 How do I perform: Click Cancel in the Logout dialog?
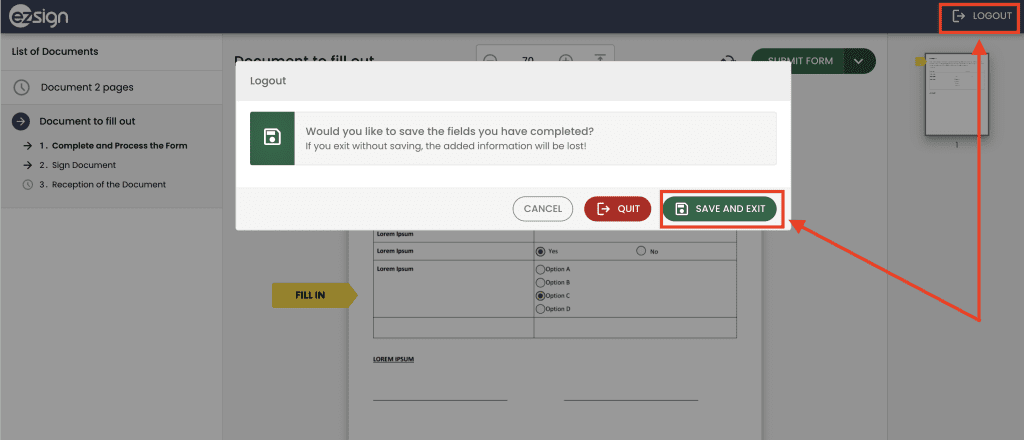542,209
